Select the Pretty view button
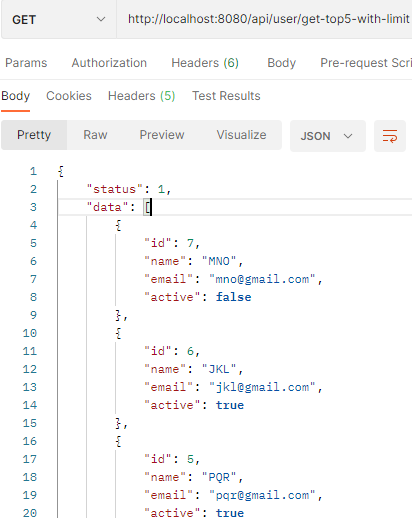This screenshot has width=412, height=522. [x=34, y=135]
